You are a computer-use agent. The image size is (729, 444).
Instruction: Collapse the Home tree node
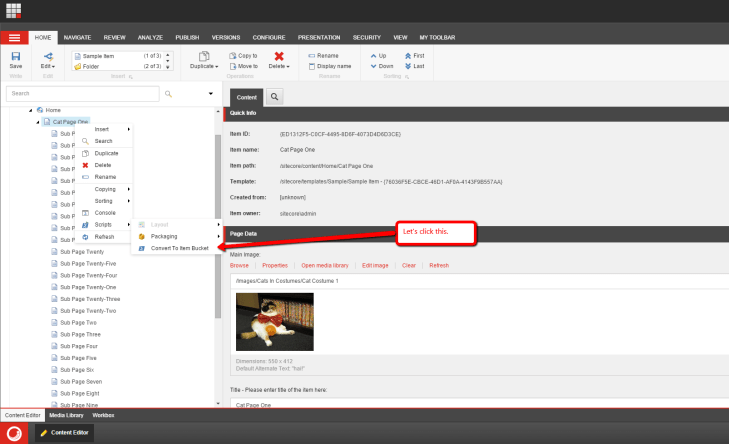pyautogui.click(x=31, y=110)
